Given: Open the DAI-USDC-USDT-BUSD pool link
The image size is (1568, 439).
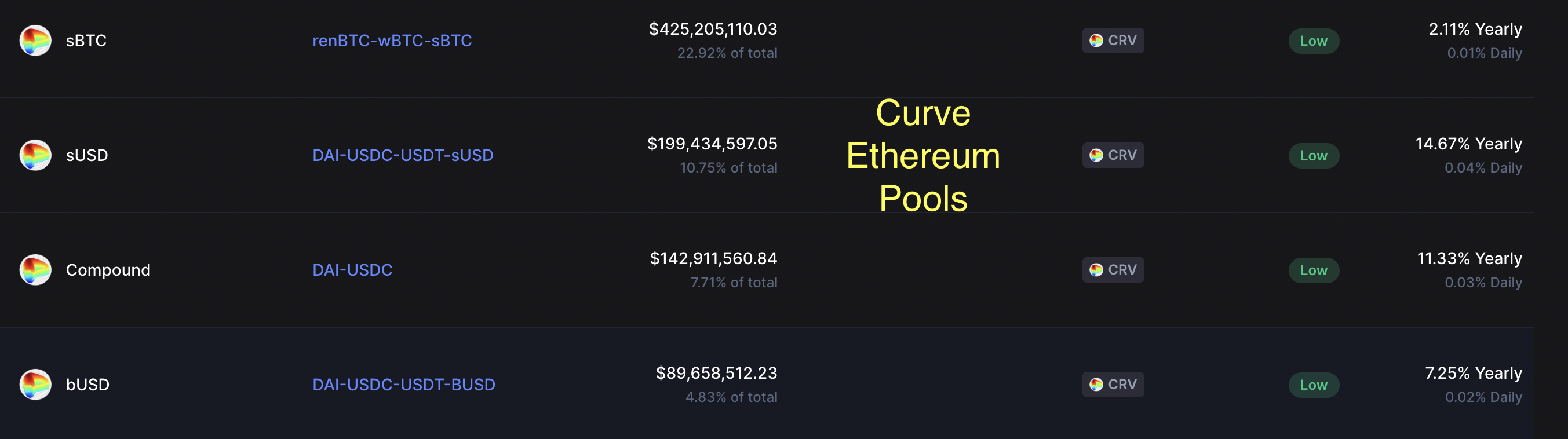Looking at the screenshot, I should (x=403, y=385).
